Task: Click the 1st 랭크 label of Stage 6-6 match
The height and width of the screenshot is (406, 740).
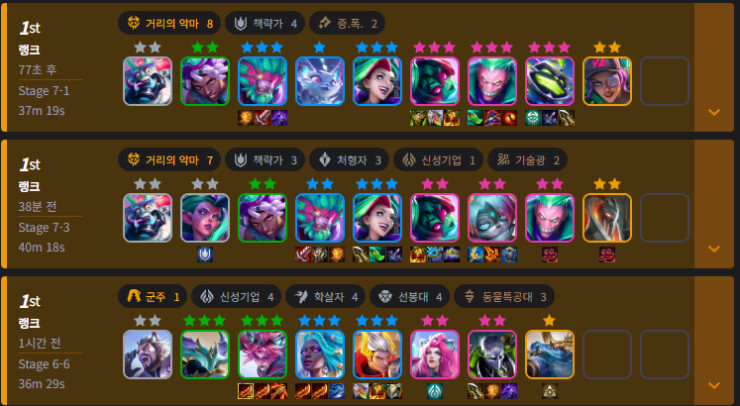Action: 30,312
